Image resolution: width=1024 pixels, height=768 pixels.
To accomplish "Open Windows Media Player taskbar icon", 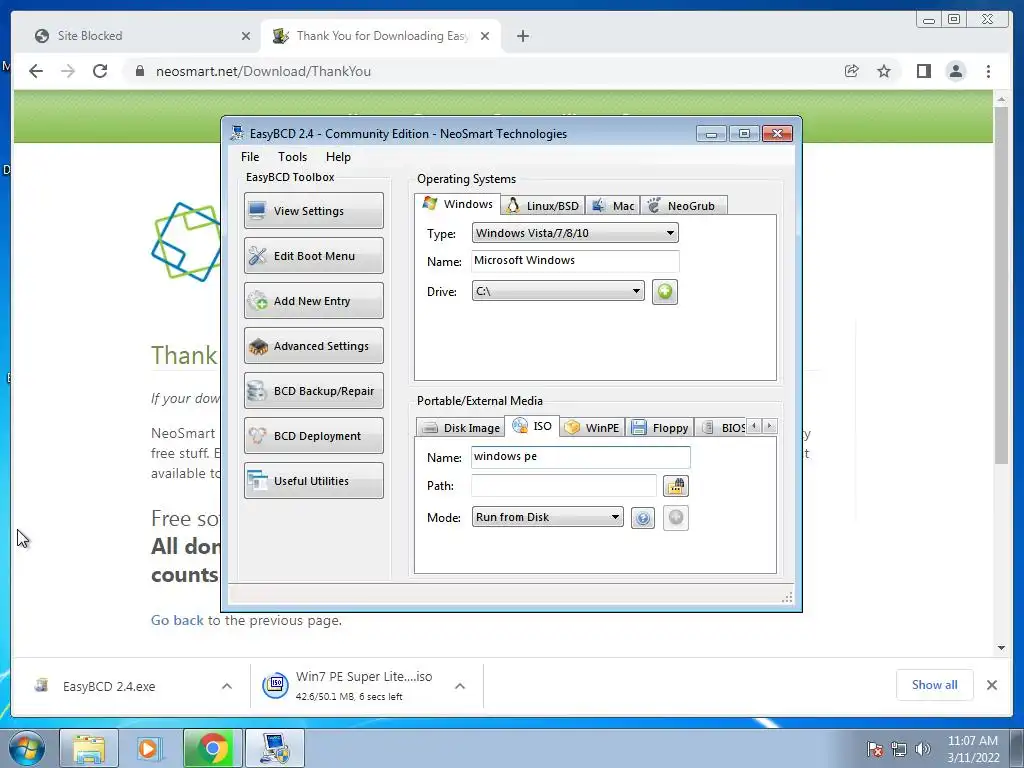I will [x=150, y=748].
